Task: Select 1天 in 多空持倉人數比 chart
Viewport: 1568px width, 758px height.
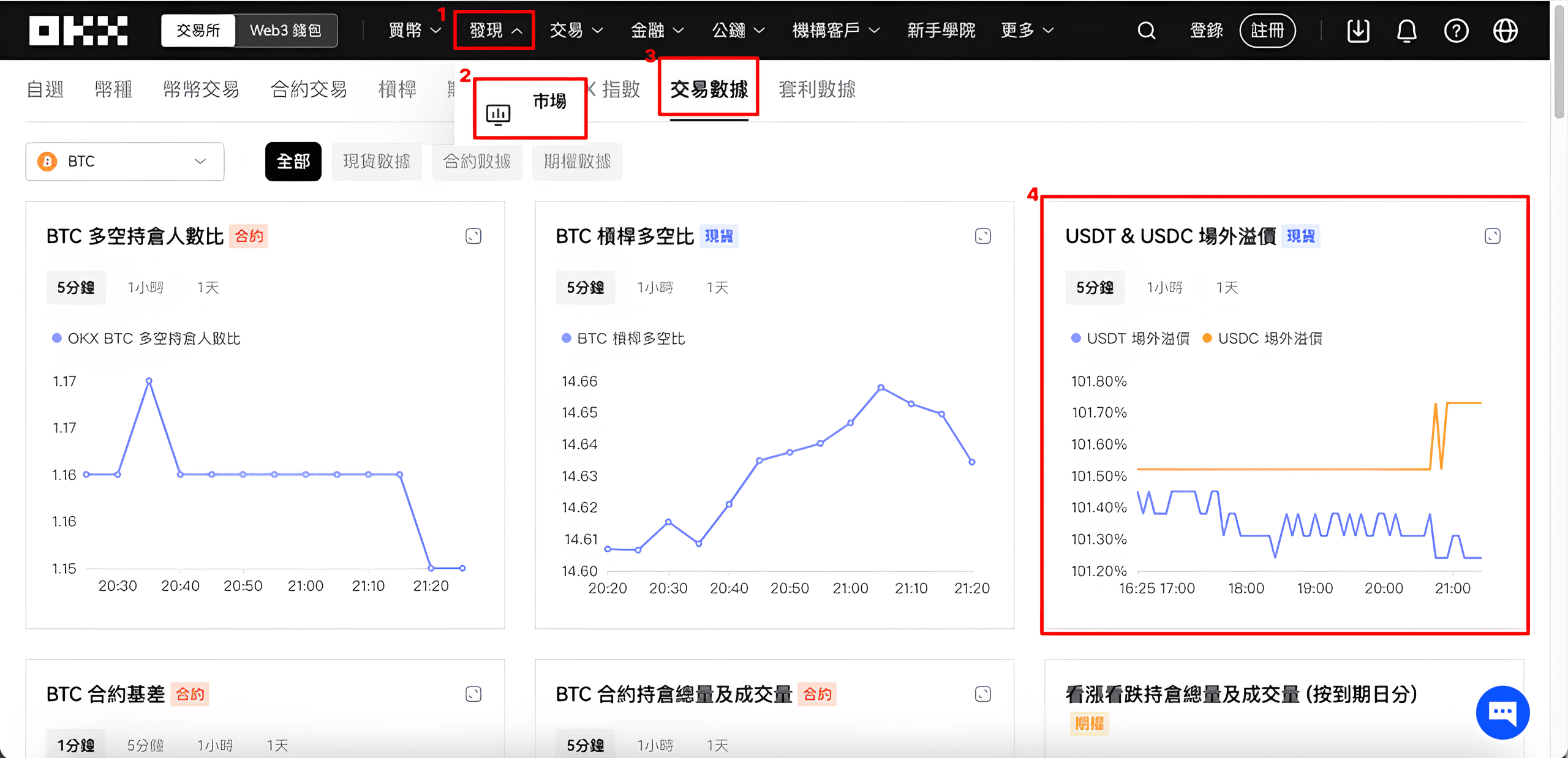Action: [208, 288]
